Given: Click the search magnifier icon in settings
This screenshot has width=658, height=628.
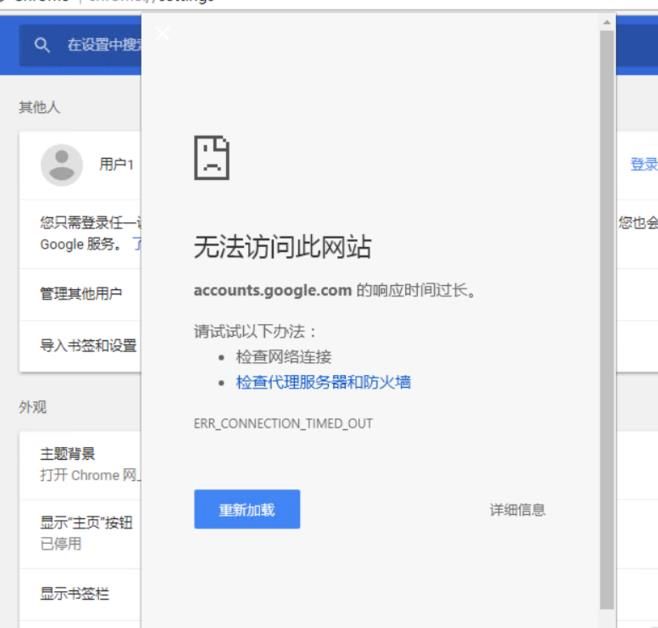Looking at the screenshot, I should click(x=42, y=45).
